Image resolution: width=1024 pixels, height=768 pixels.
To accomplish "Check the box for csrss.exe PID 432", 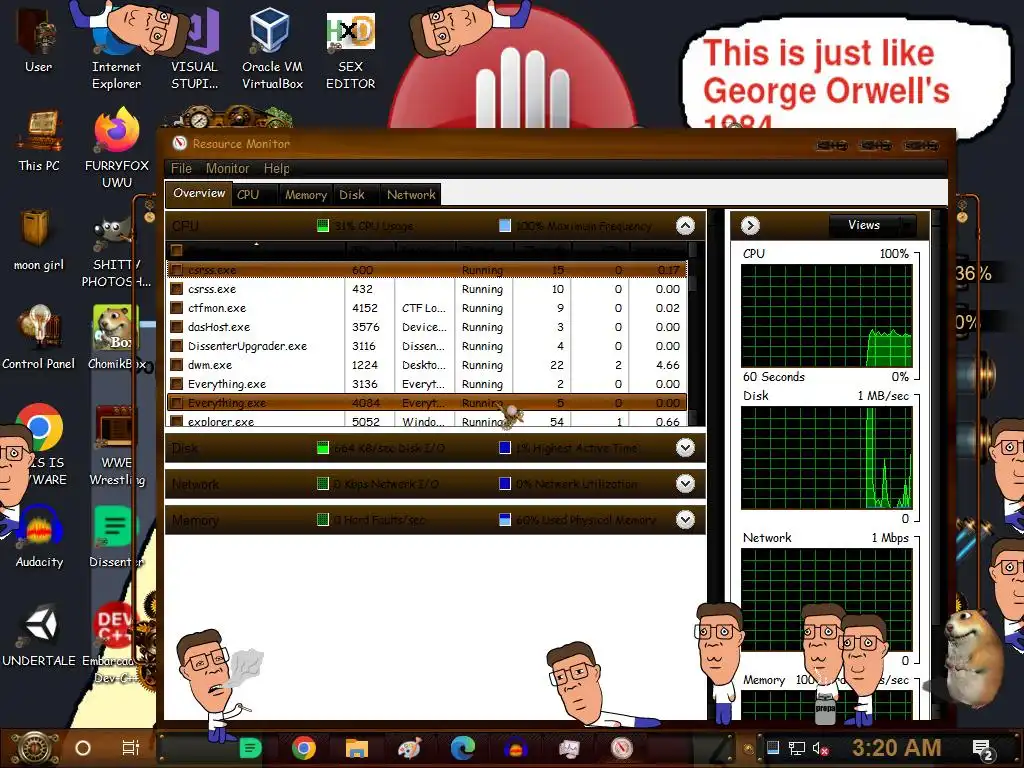I will pyautogui.click(x=176, y=289).
